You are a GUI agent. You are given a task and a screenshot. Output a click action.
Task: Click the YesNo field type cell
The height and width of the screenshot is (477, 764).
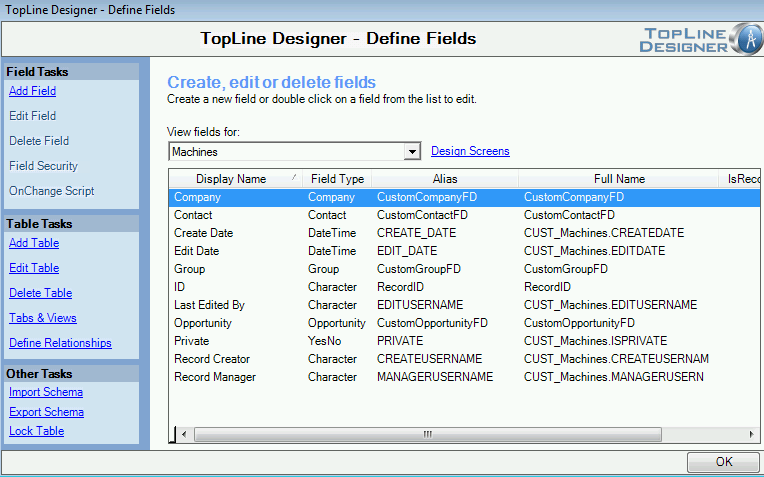pyautogui.click(x=325, y=341)
